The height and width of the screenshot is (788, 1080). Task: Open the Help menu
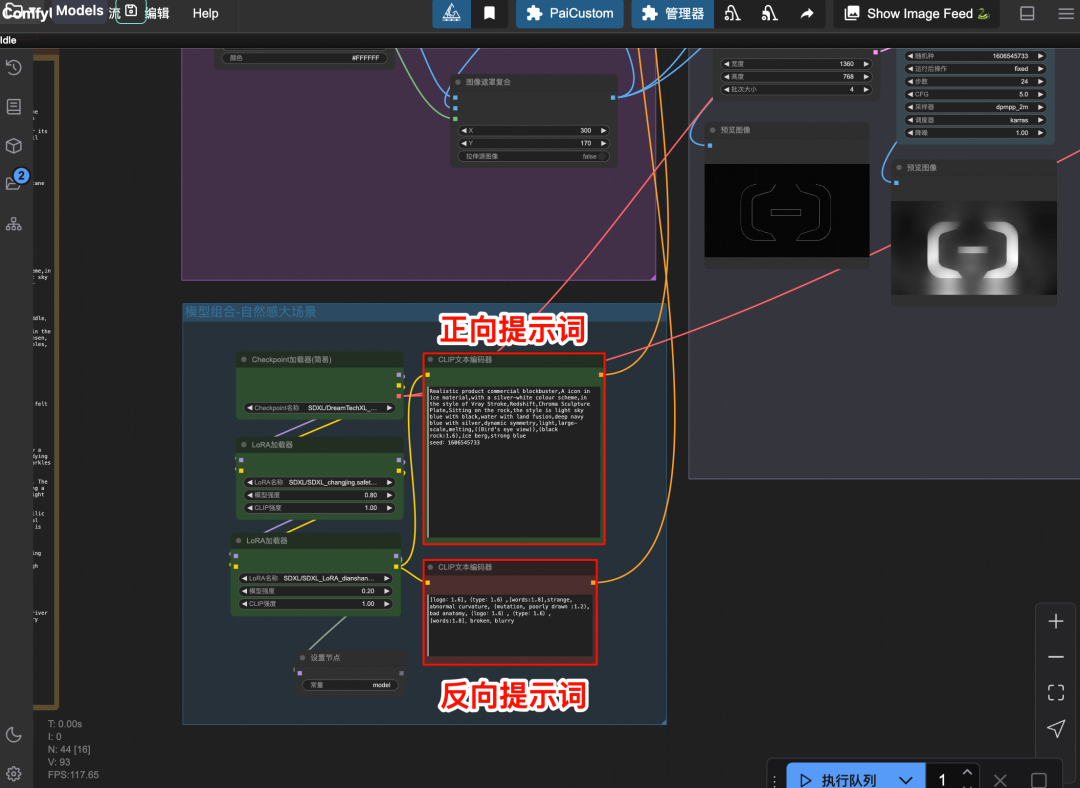coord(205,13)
